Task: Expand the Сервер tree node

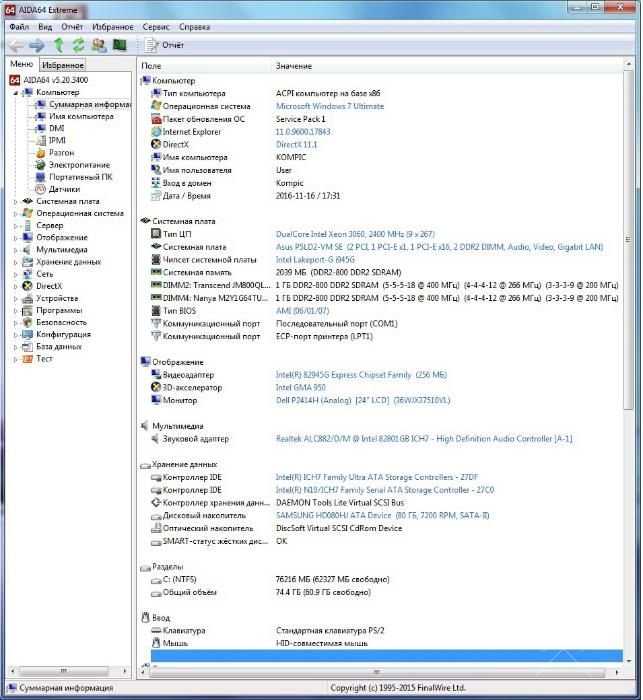Action: pos(16,226)
